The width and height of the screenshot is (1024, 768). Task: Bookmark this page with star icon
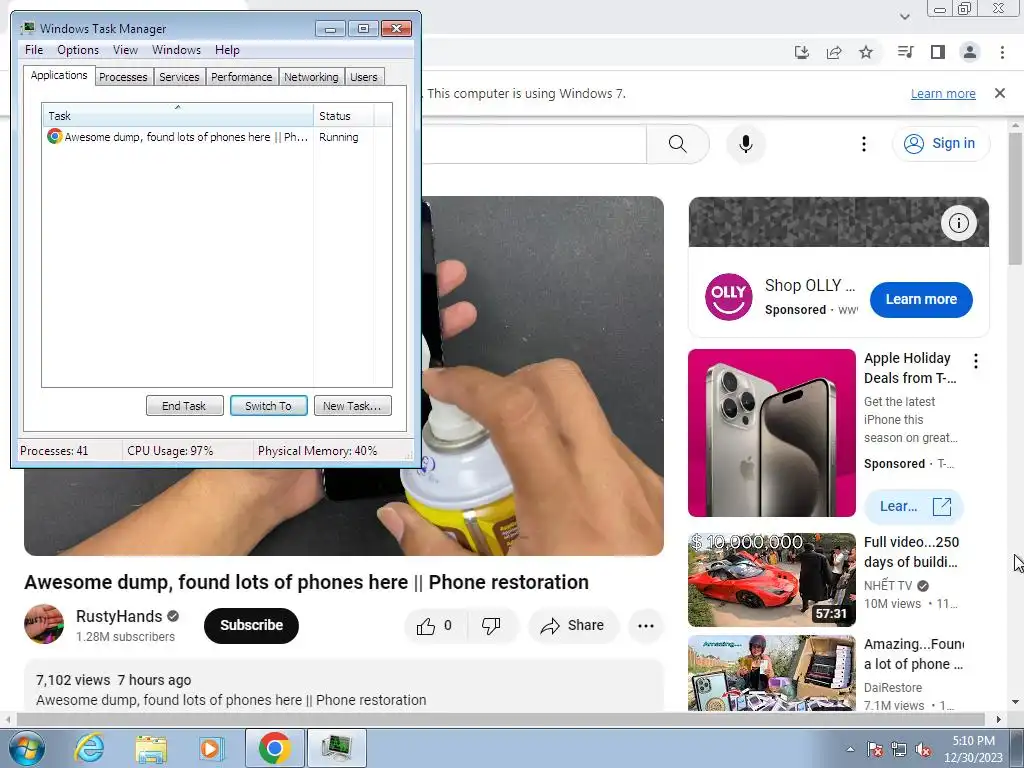coord(866,52)
